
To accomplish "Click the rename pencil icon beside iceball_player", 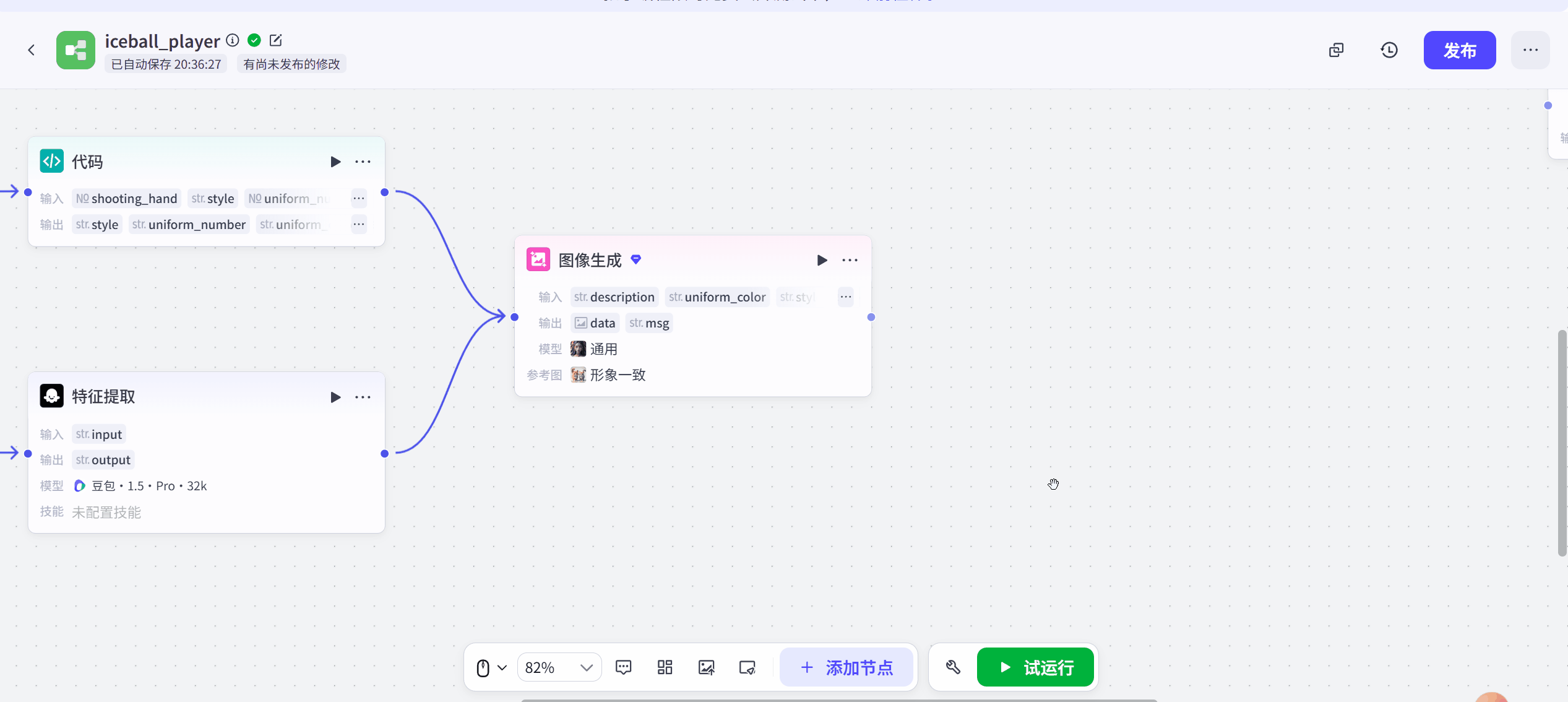I will click(x=275, y=40).
